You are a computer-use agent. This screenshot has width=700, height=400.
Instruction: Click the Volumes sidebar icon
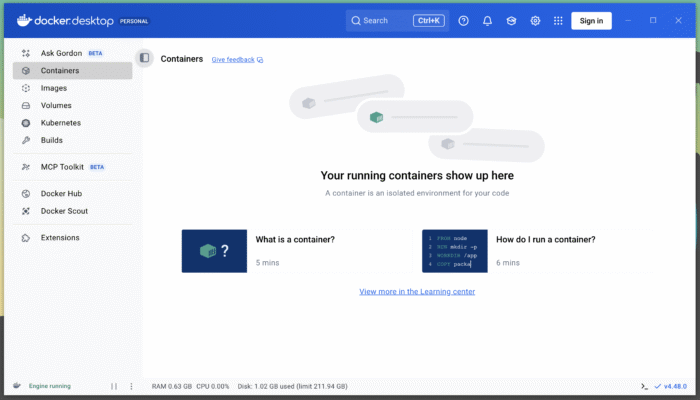(26, 105)
